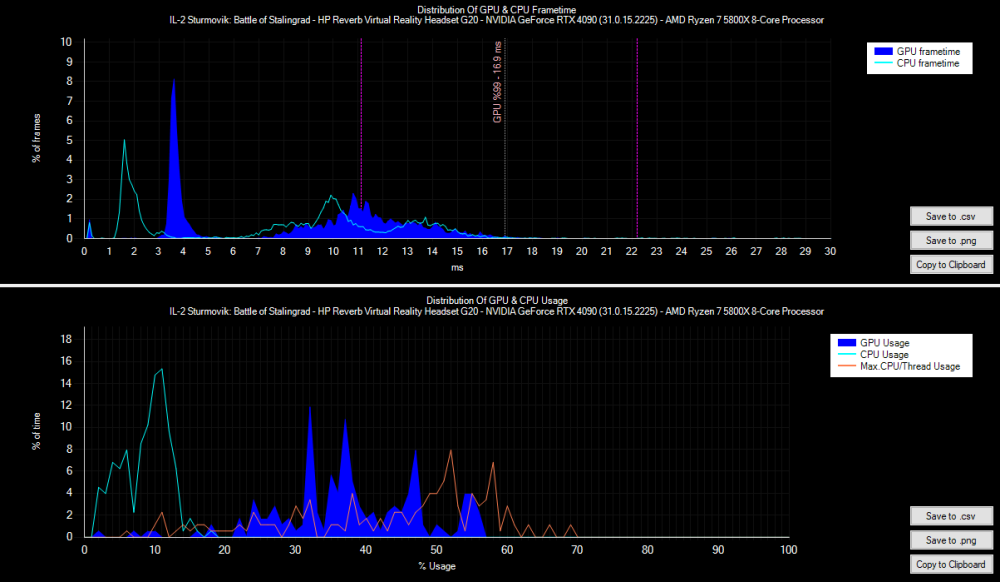Click the CPU Usage peak's tip near 11%

[161, 369]
